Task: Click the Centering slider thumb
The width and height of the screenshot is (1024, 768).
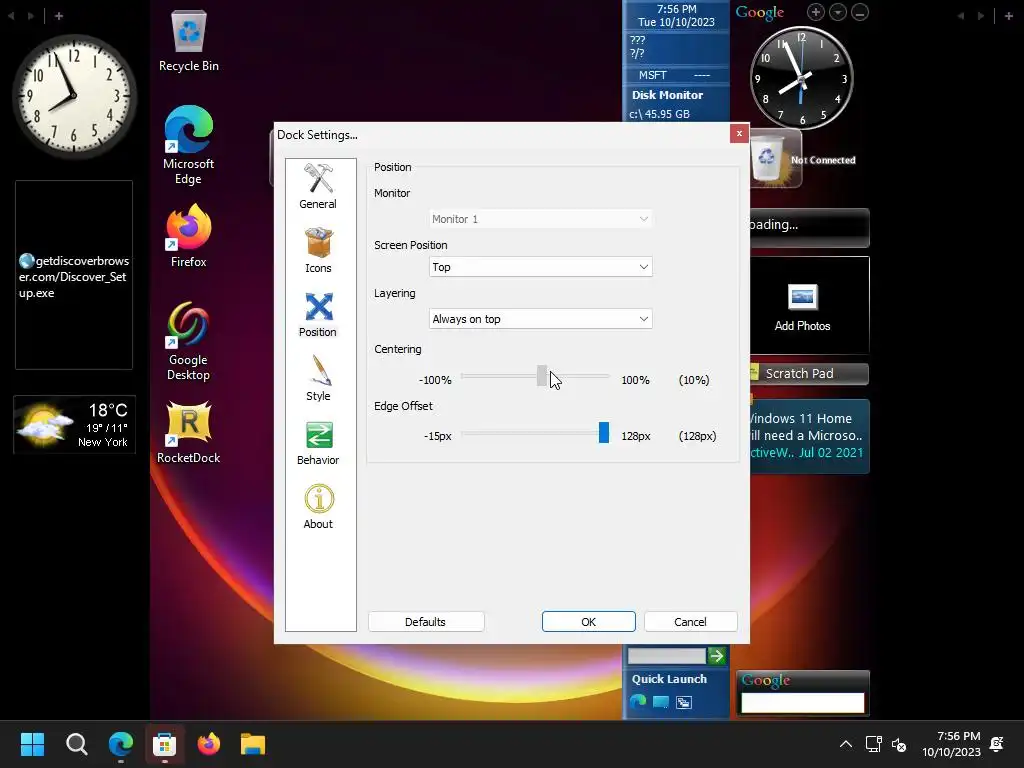Action: [541, 376]
